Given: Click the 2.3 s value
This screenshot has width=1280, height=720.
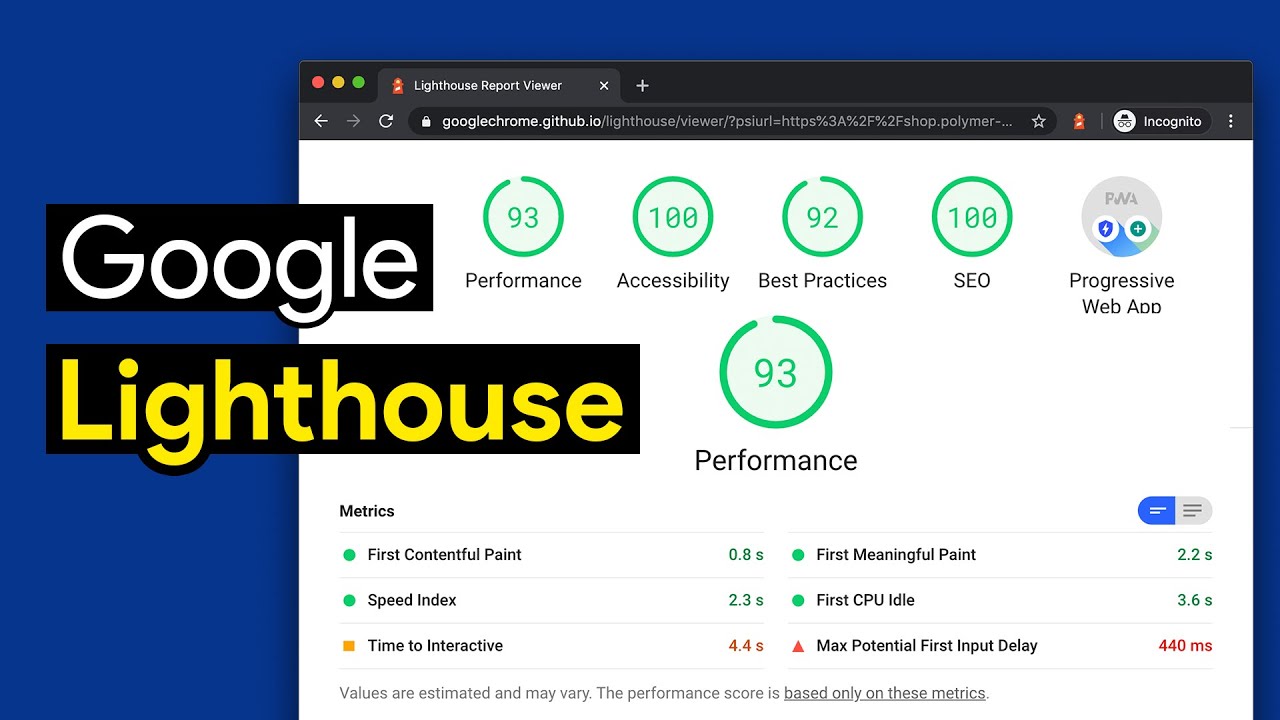Looking at the screenshot, I should [x=746, y=600].
